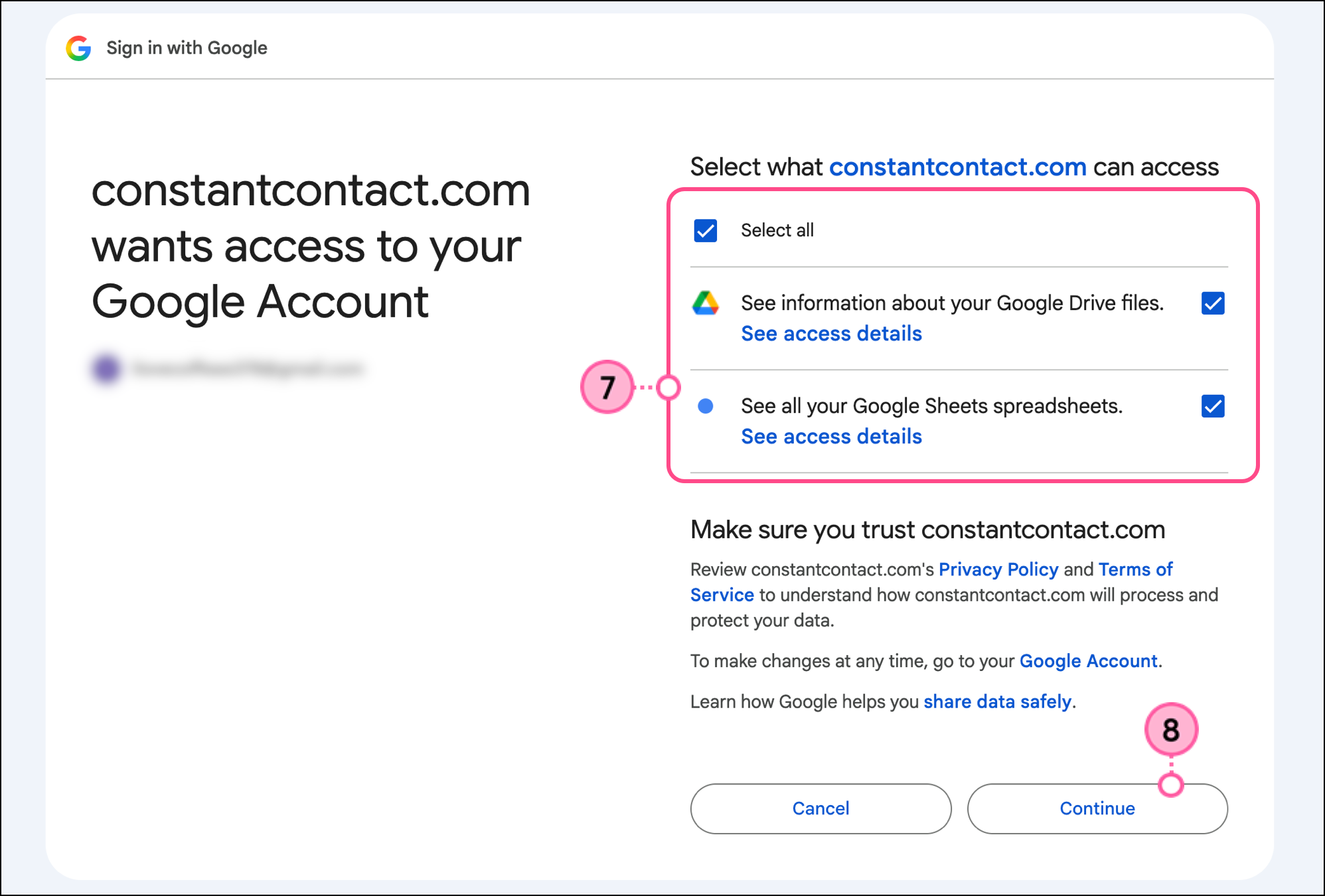Click the Google G logo
The image size is (1325, 896).
(79, 48)
